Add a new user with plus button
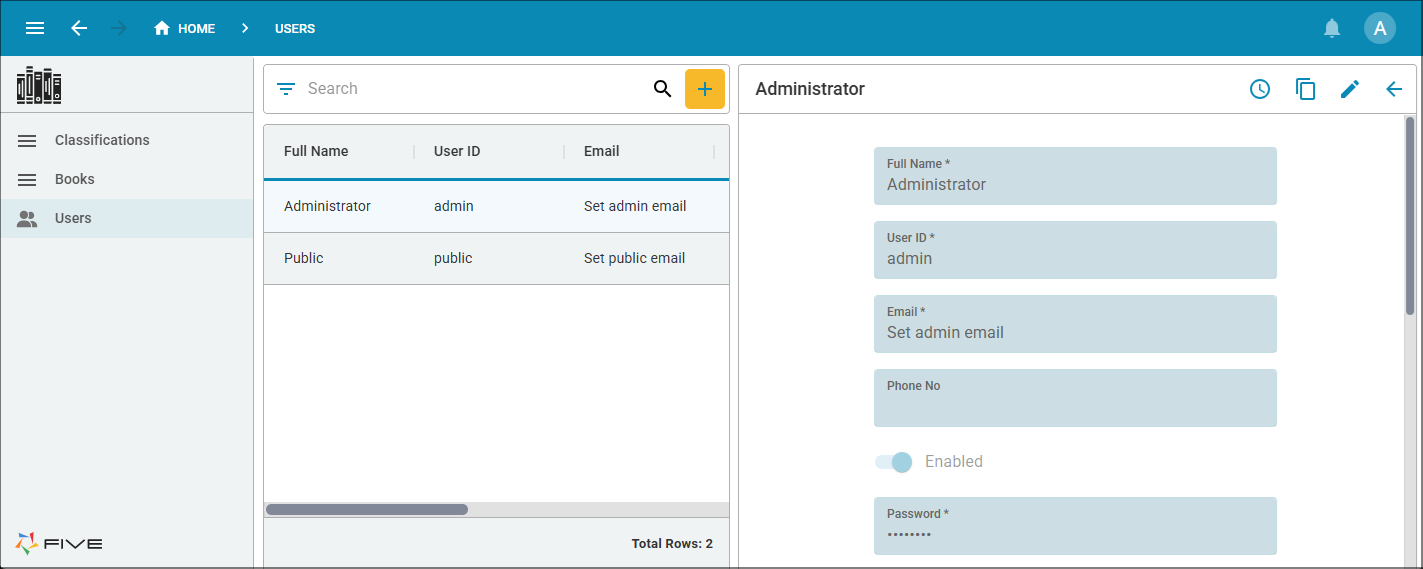 pos(705,89)
